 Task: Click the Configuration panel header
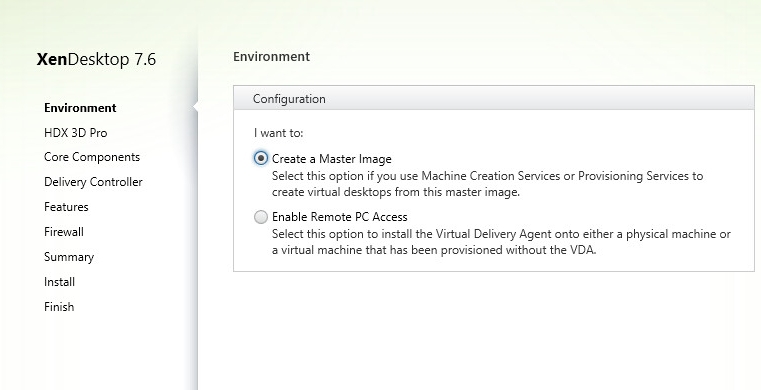pyautogui.click(x=494, y=98)
